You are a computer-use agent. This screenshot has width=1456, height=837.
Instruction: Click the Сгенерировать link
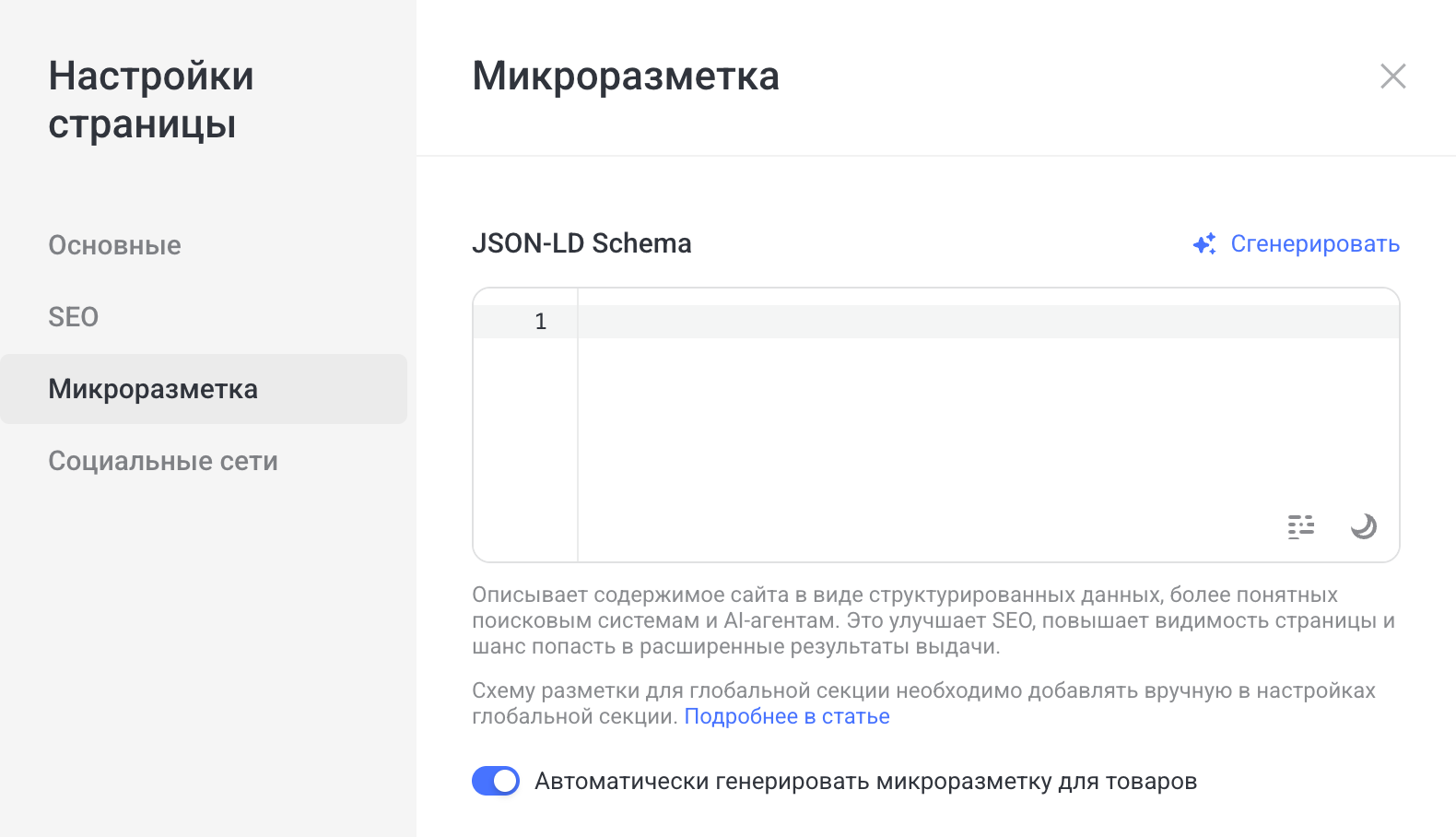point(1315,243)
